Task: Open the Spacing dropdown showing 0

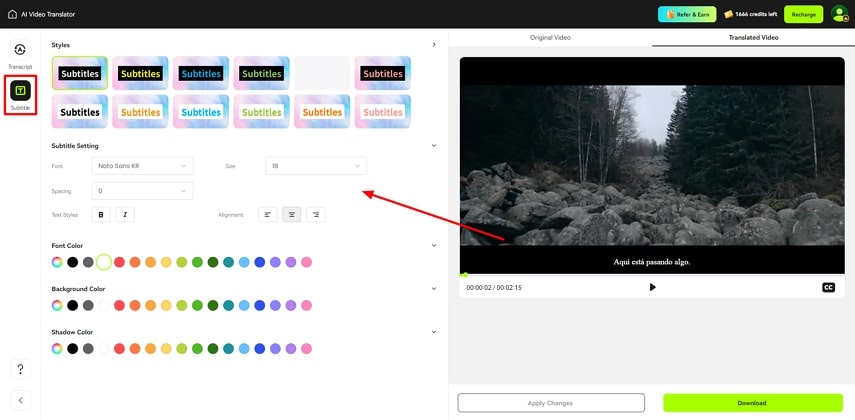Action: click(x=142, y=191)
